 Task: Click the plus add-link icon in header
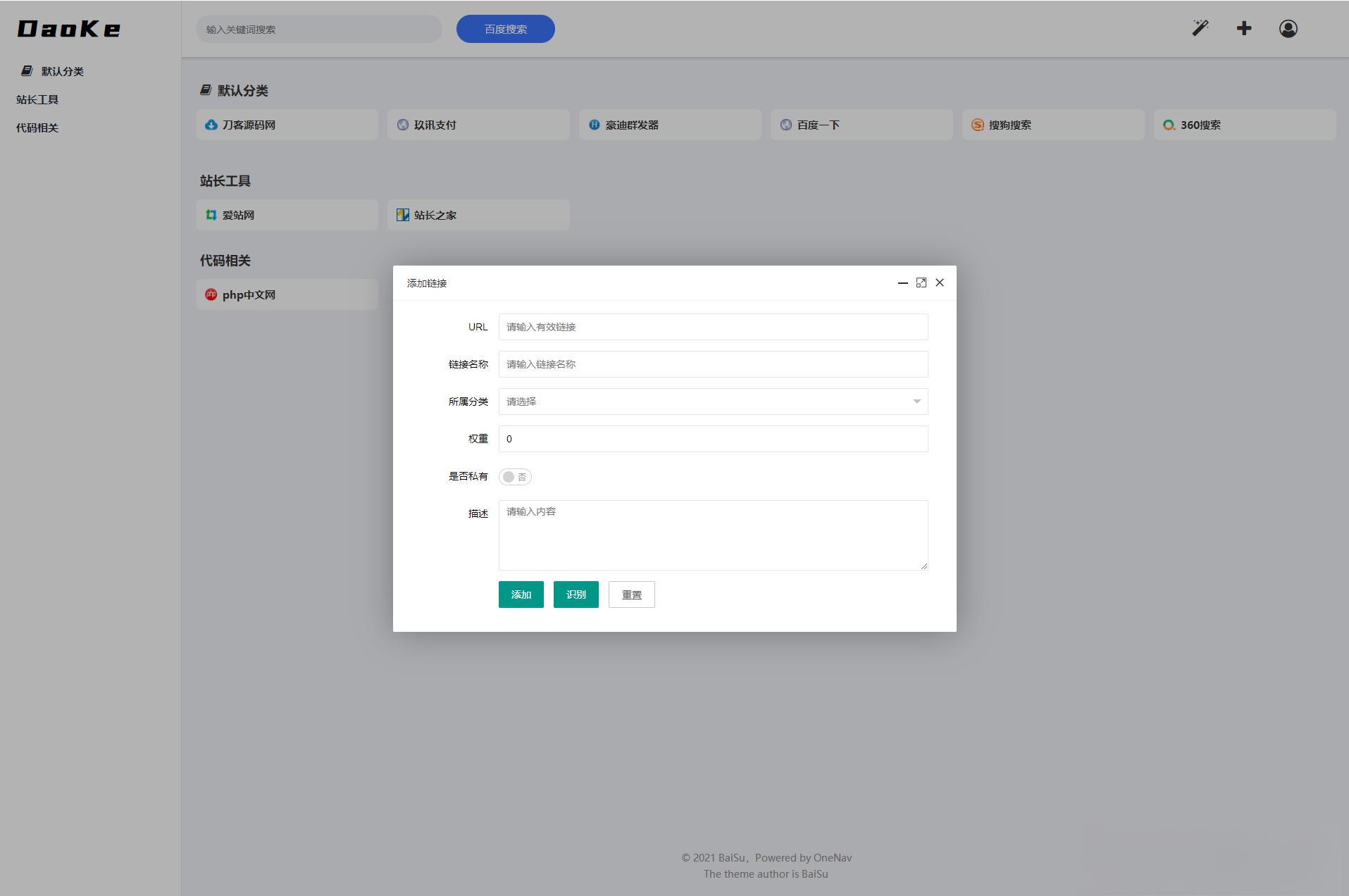[1244, 28]
